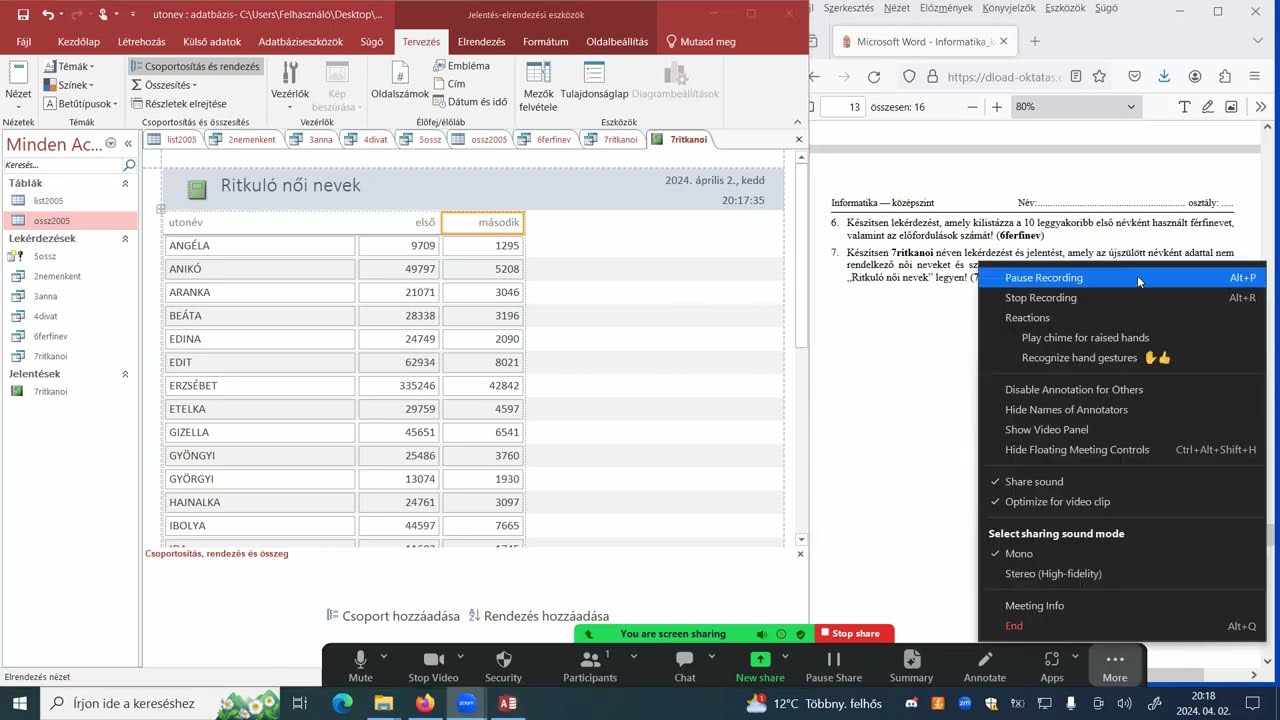Viewport: 1280px width, 720px height.
Task: Toggle Recognize hand gestures option
Action: tap(1096, 358)
